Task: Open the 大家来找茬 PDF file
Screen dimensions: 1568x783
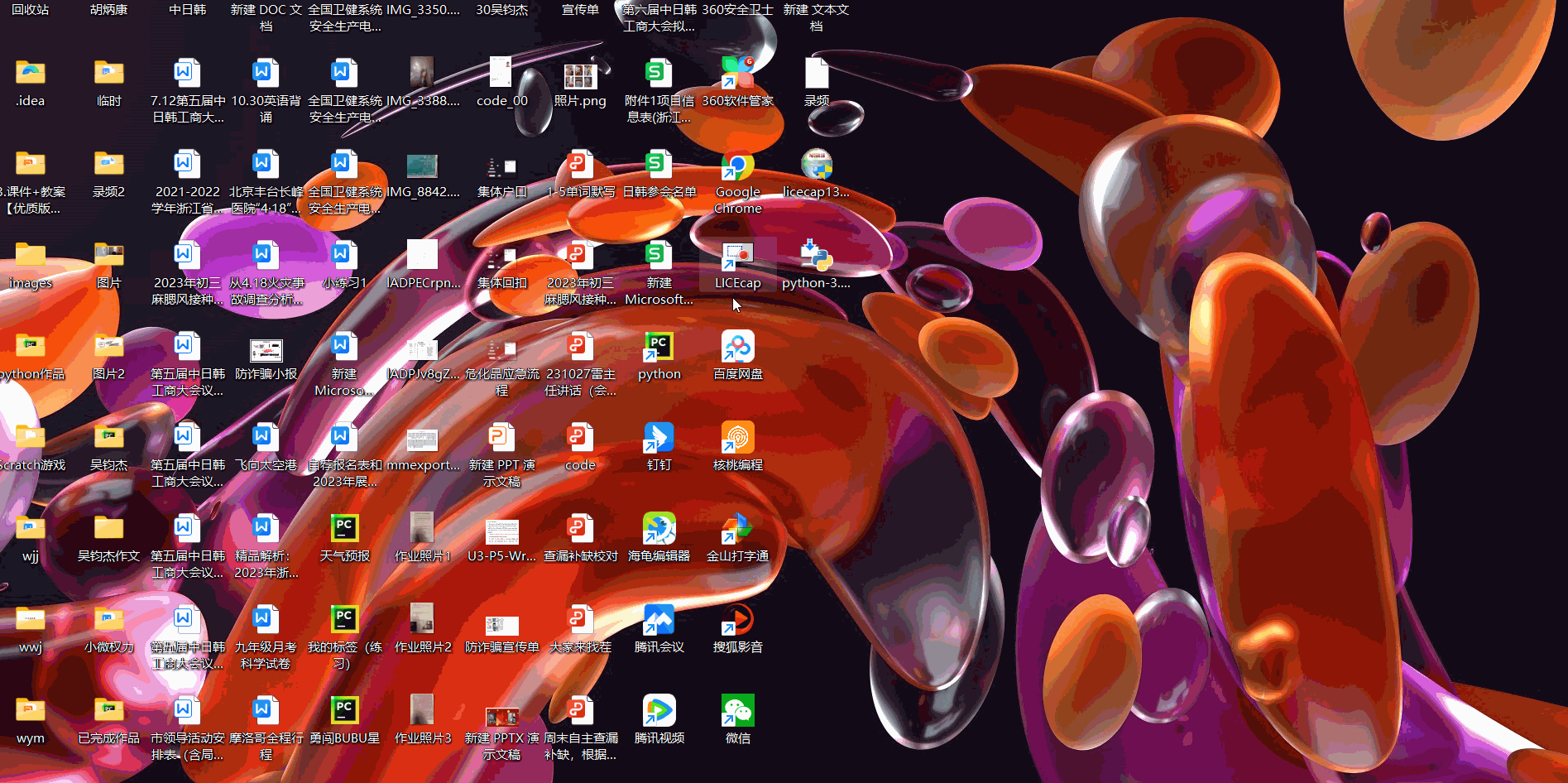Action: tap(580, 621)
